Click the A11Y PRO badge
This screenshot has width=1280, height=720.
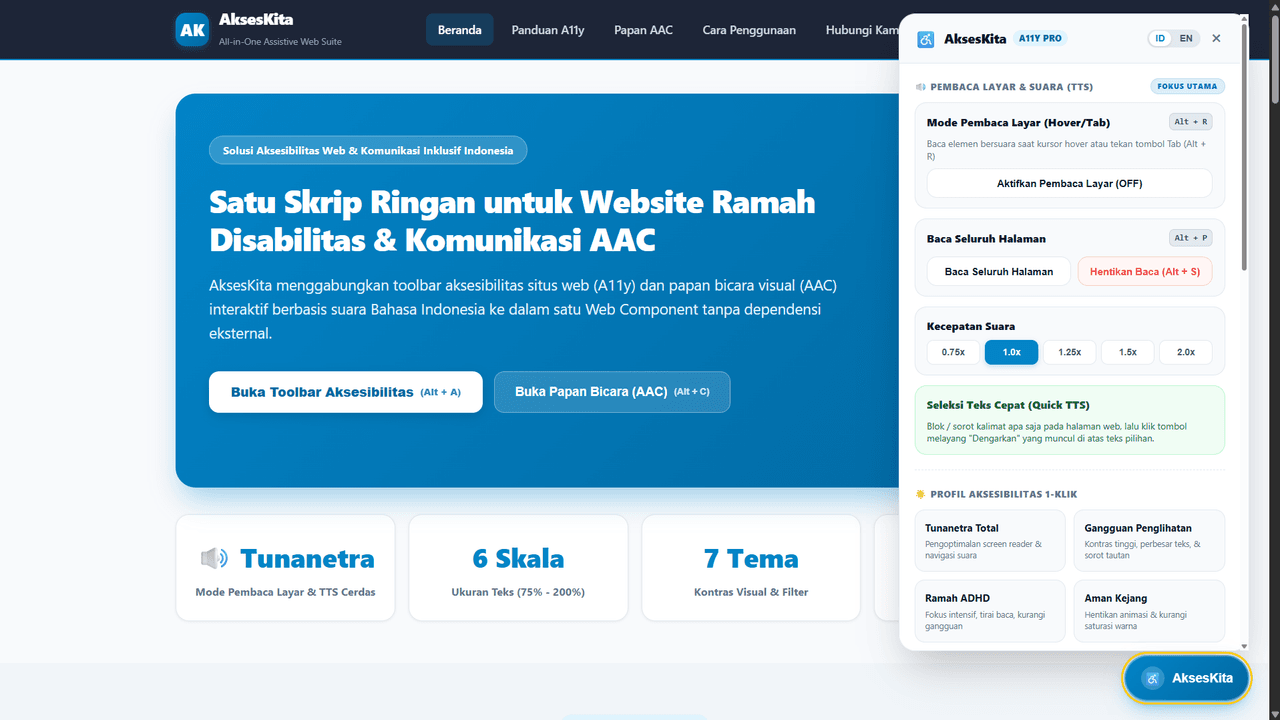pyautogui.click(x=1041, y=38)
